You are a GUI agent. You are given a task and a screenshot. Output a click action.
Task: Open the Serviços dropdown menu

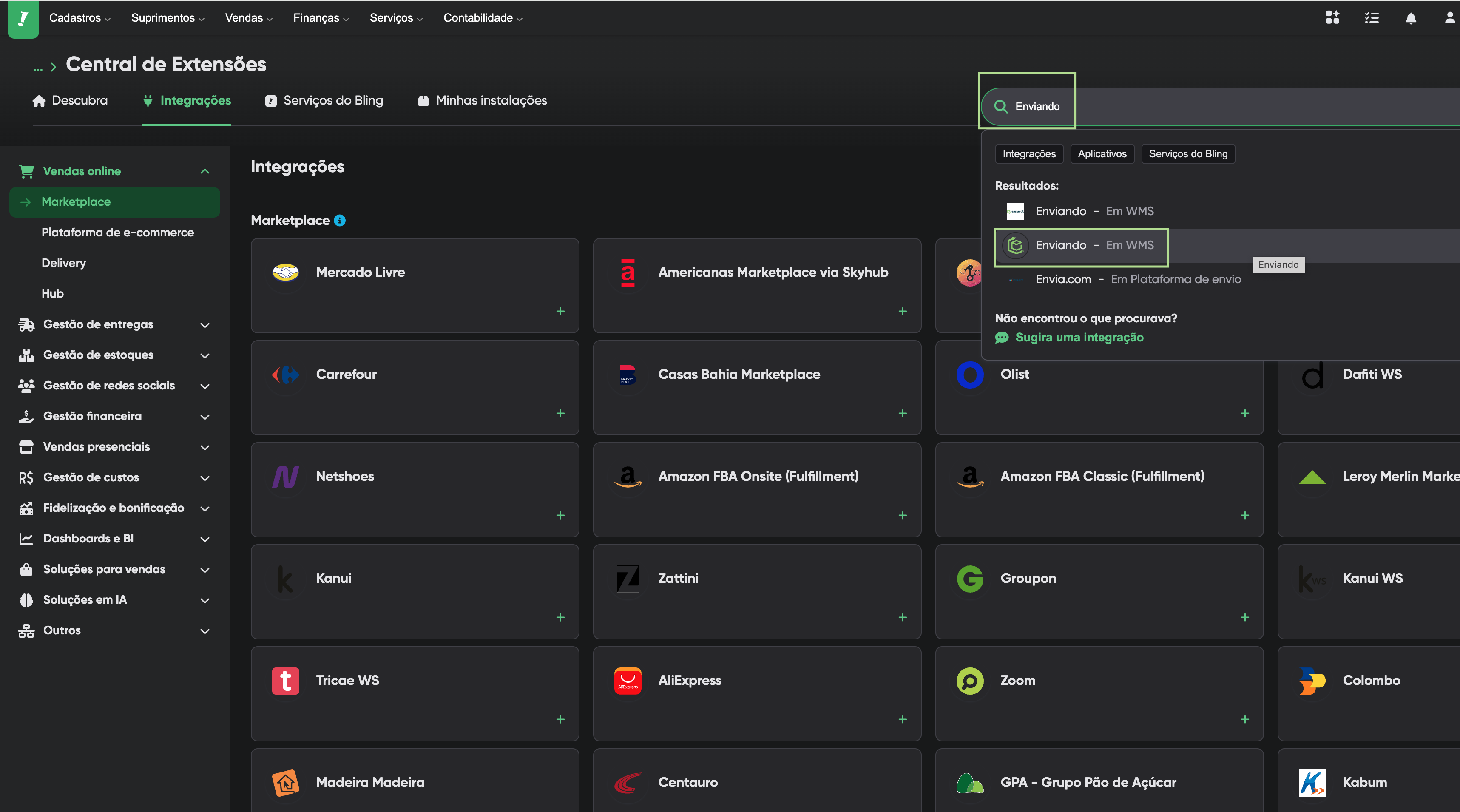pyautogui.click(x=396, y=18)
